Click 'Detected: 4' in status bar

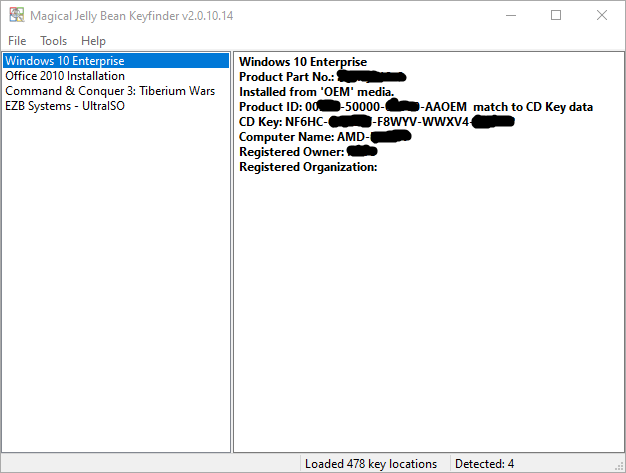click(484, 464)
